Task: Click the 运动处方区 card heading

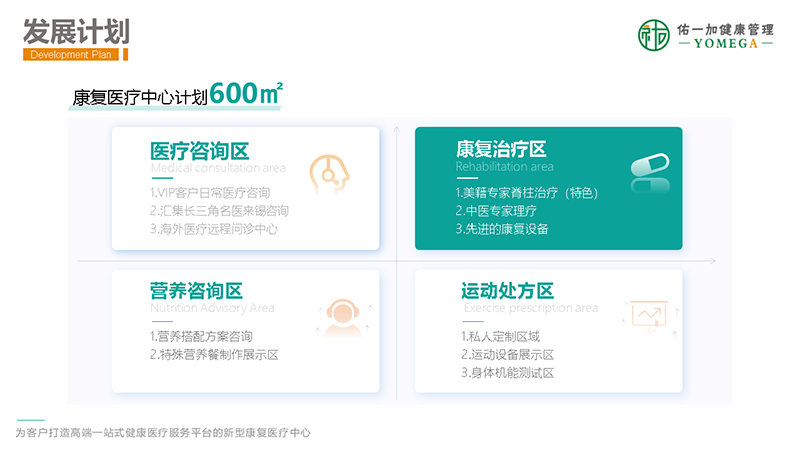Action: (x=507, y=291)
